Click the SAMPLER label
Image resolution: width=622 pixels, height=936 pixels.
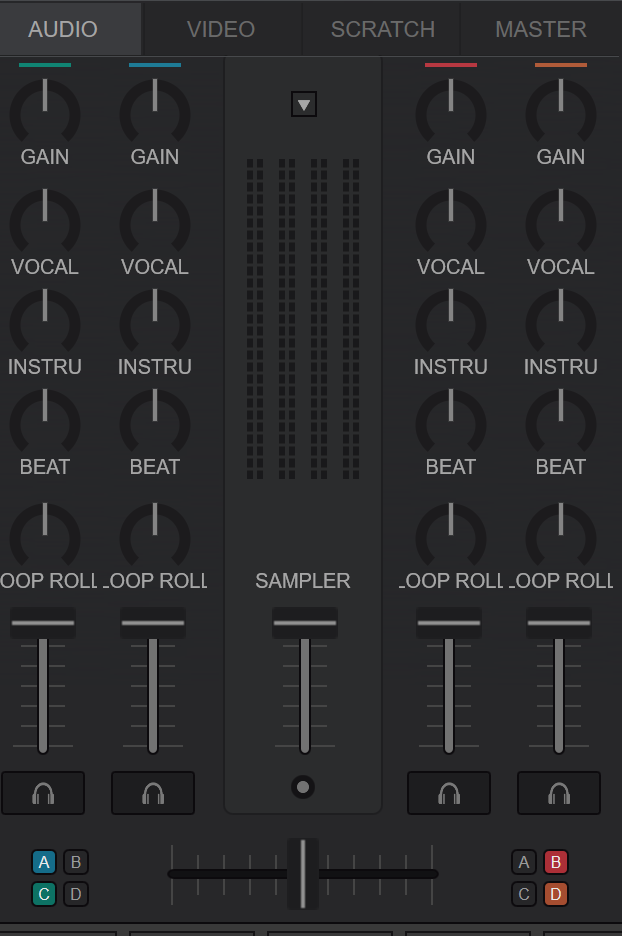coord(303,581)
